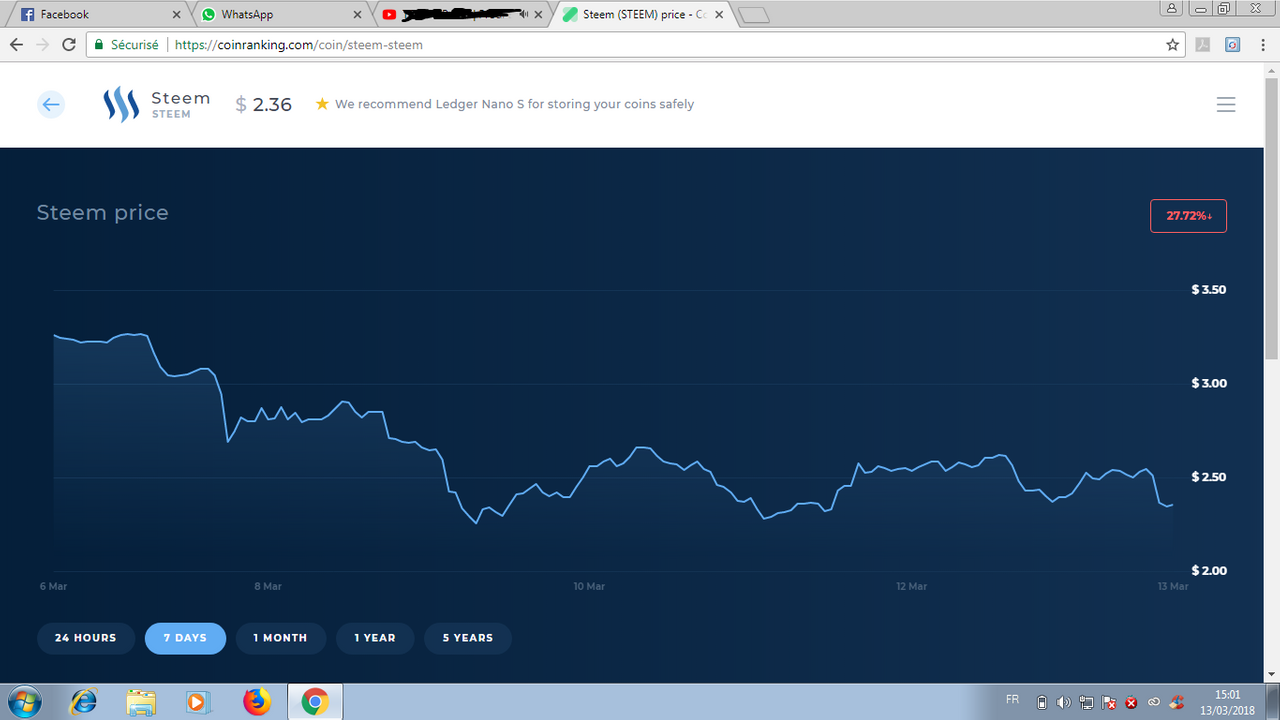Mute the YouTube tab via speaker icon
The height and width of the screenshot is (720, 1280).
click(x=522, y=15)
